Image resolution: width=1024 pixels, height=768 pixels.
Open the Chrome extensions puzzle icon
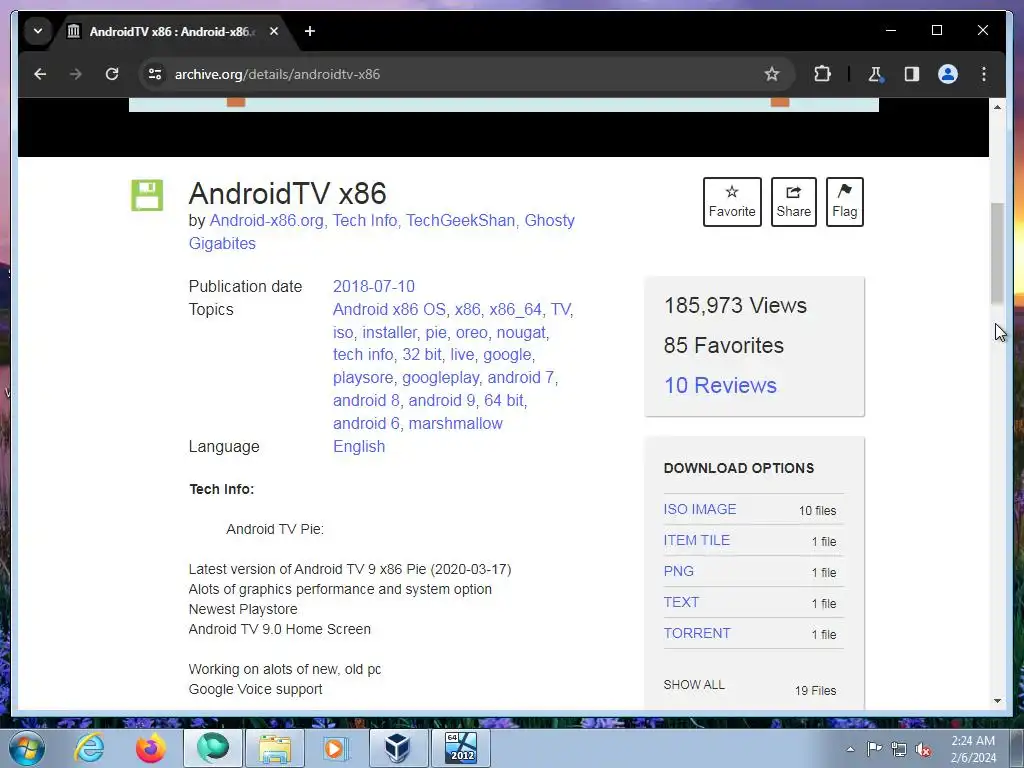822,74
